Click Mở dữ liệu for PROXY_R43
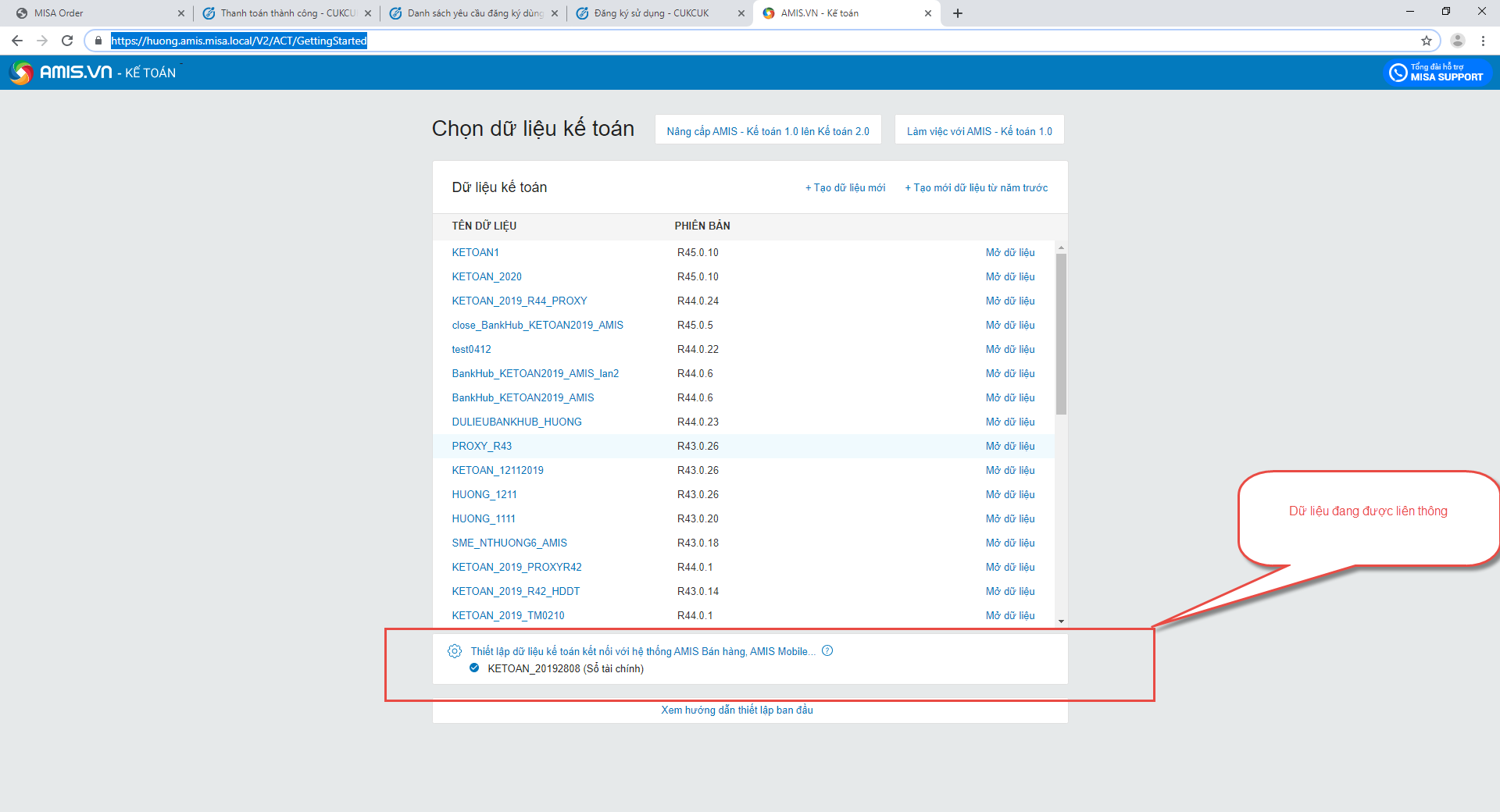The width and height of the screenshot is (1500, 812). coord(1010,447)
